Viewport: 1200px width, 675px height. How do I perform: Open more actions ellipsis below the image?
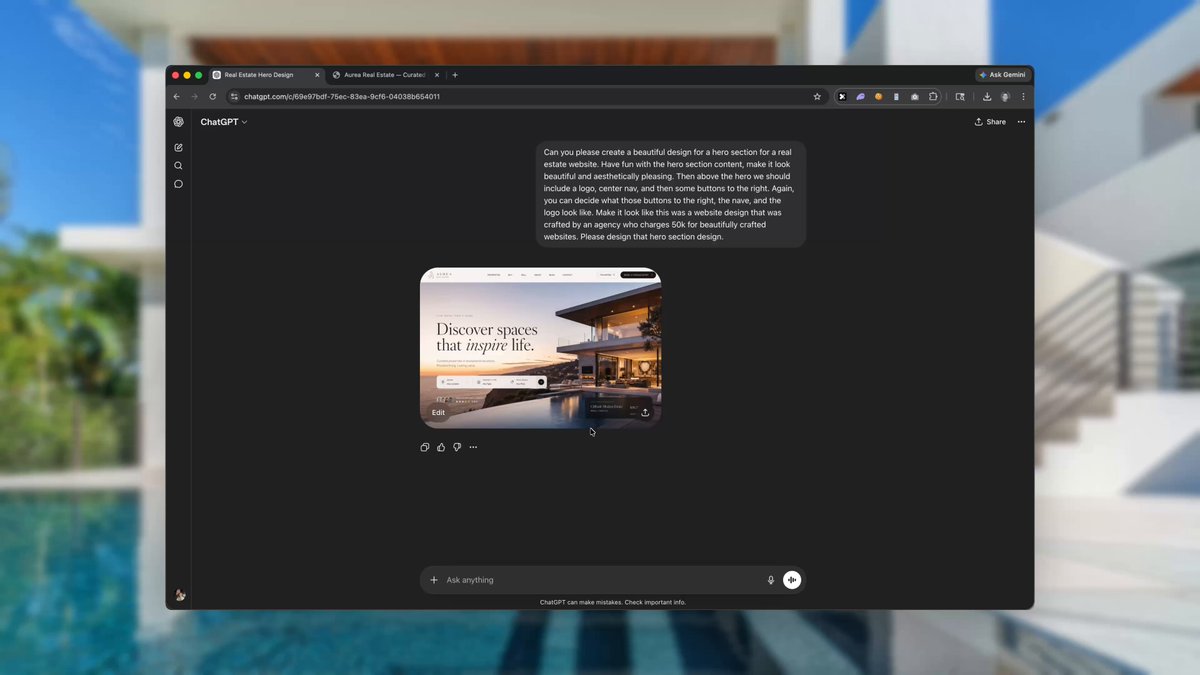click(473, 447)
